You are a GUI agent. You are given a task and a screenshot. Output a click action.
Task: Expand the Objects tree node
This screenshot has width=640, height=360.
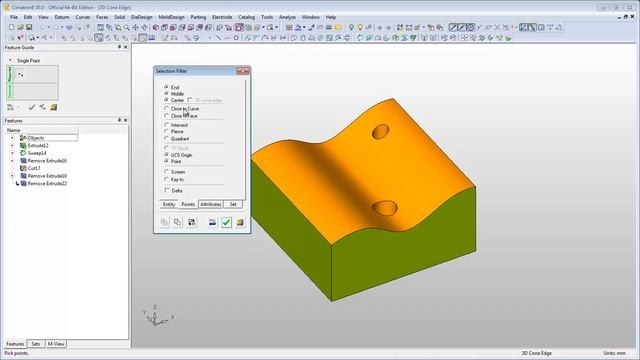click(x=12, y=138)
